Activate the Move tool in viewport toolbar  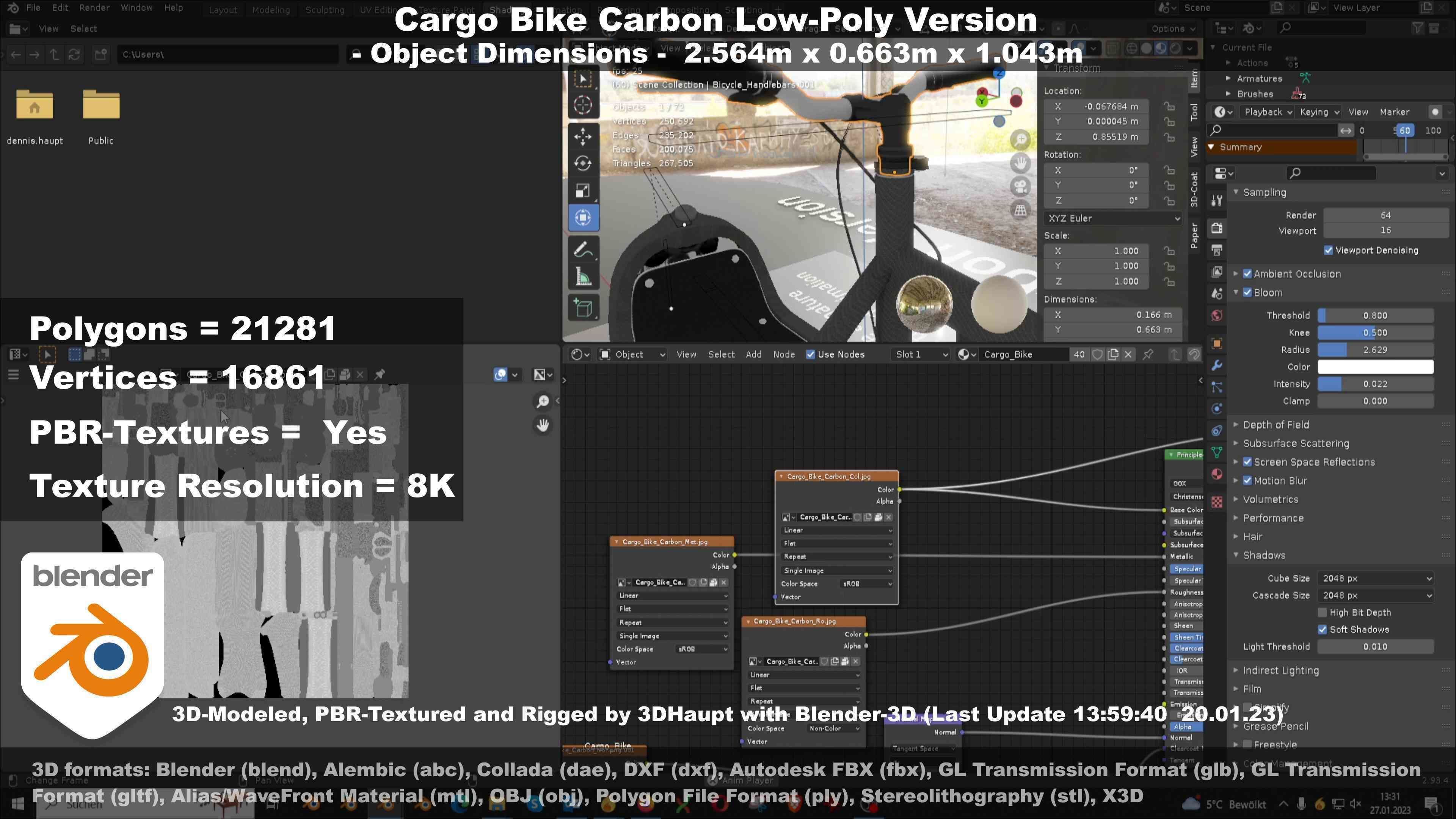[583, 136]
